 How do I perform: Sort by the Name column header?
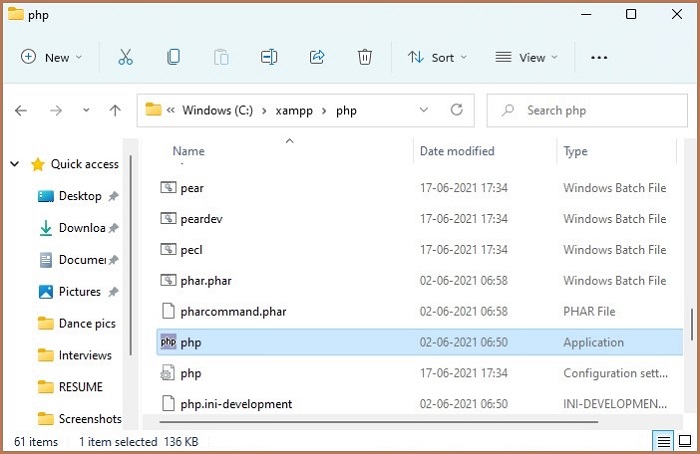click(188, 151)
